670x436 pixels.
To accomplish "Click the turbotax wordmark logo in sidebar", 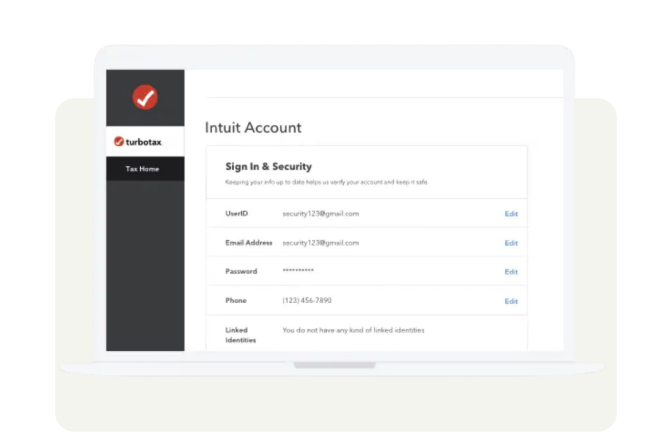I will (138, 141).
